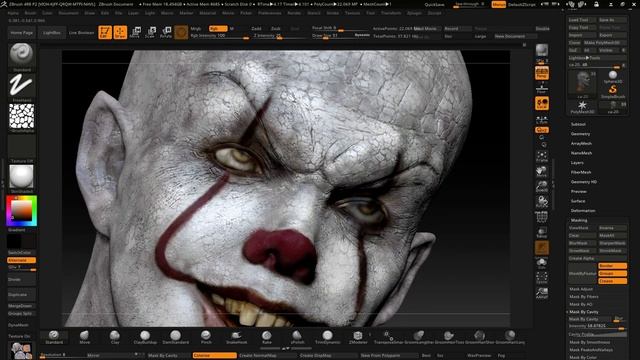
Task: Select the Move transform icon
Action: click(135, 32)
